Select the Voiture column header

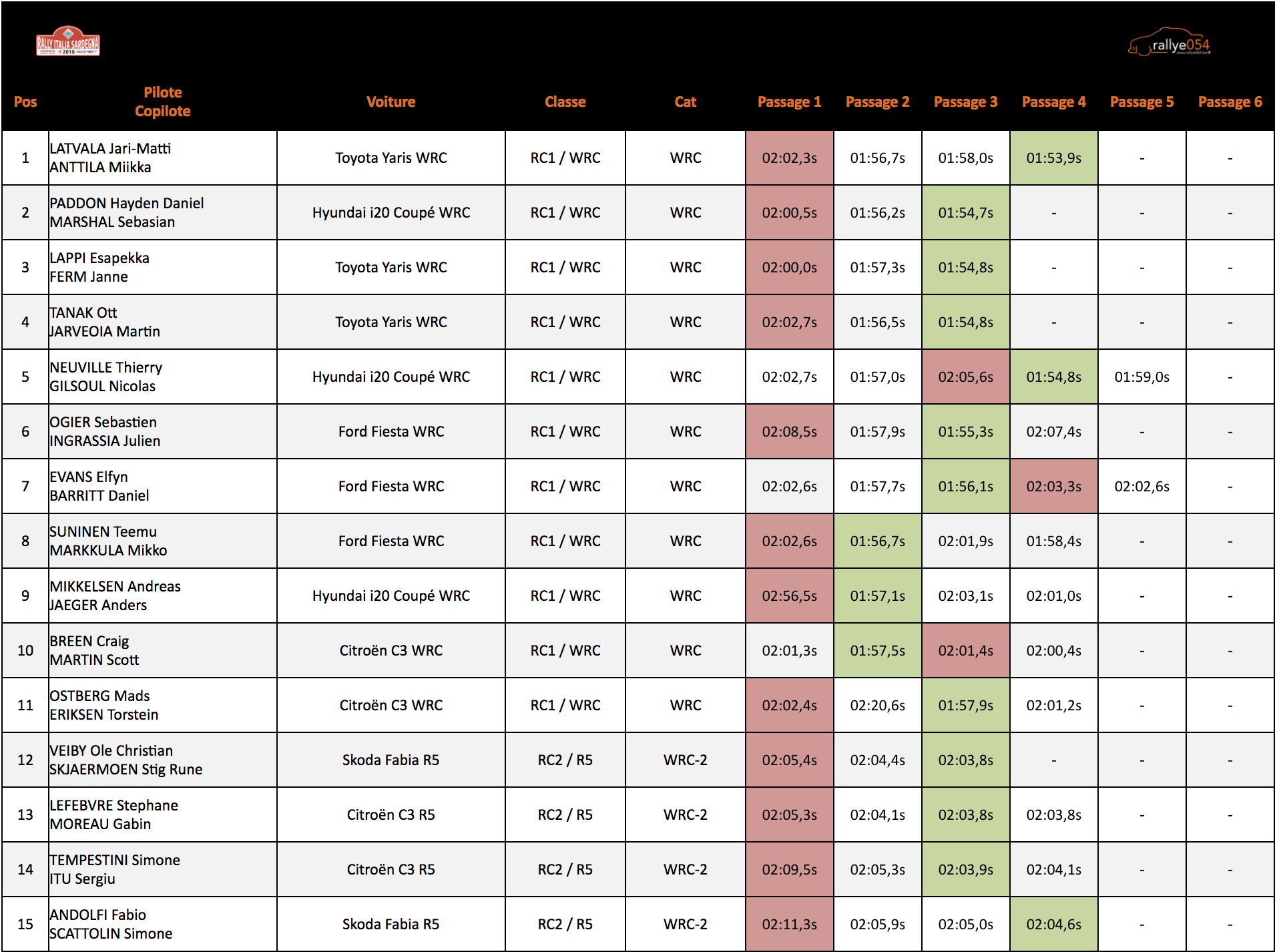click(391, 102)
